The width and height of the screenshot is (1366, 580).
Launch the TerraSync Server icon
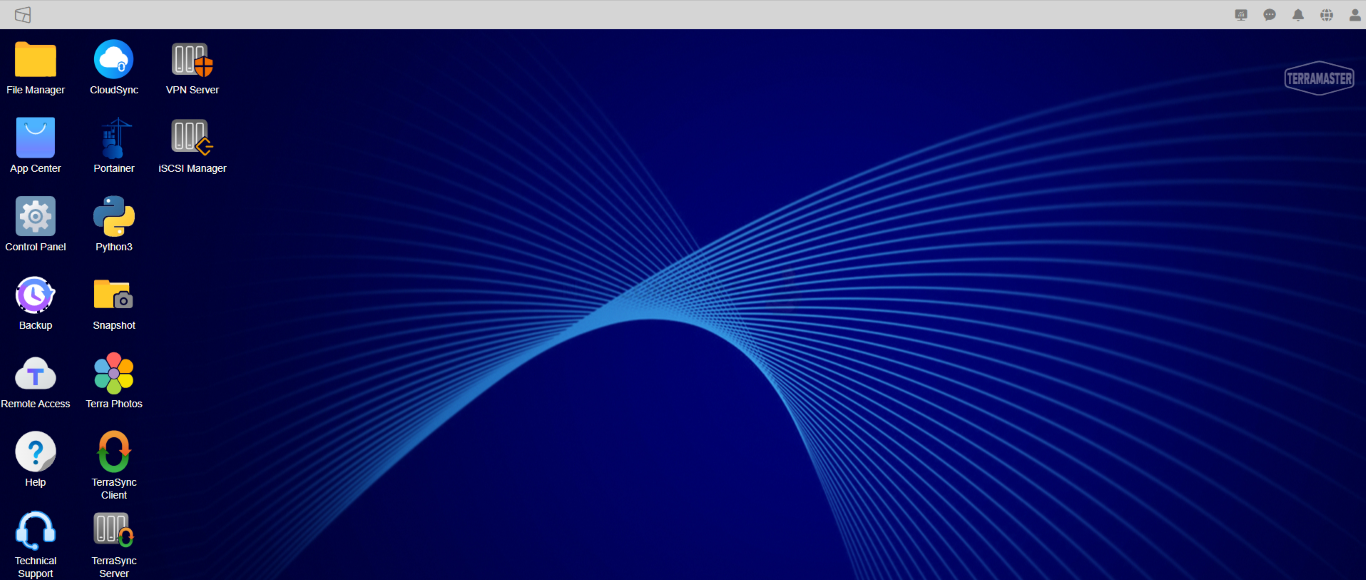click(114, 530)
